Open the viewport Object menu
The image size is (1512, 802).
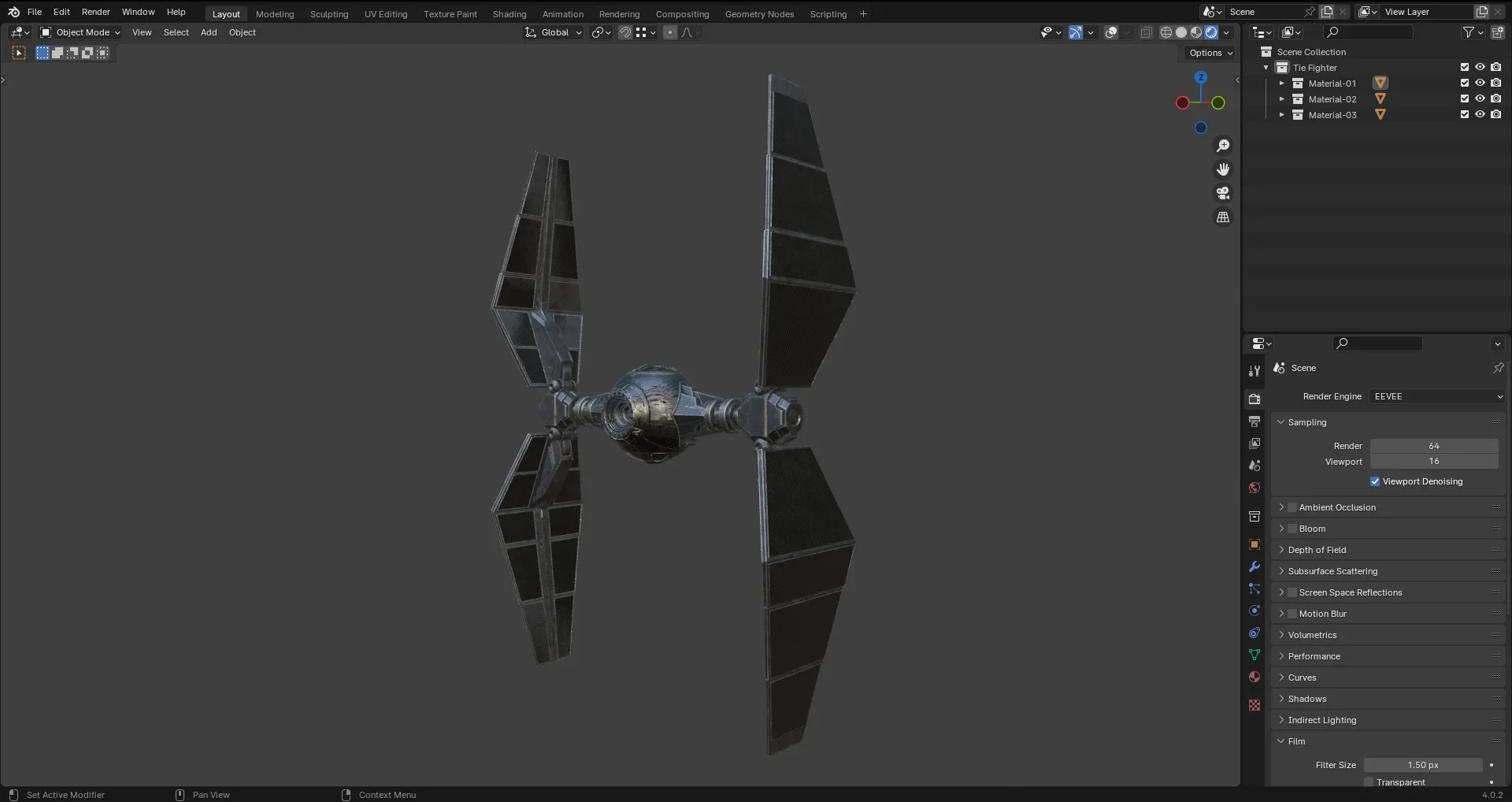243,32
